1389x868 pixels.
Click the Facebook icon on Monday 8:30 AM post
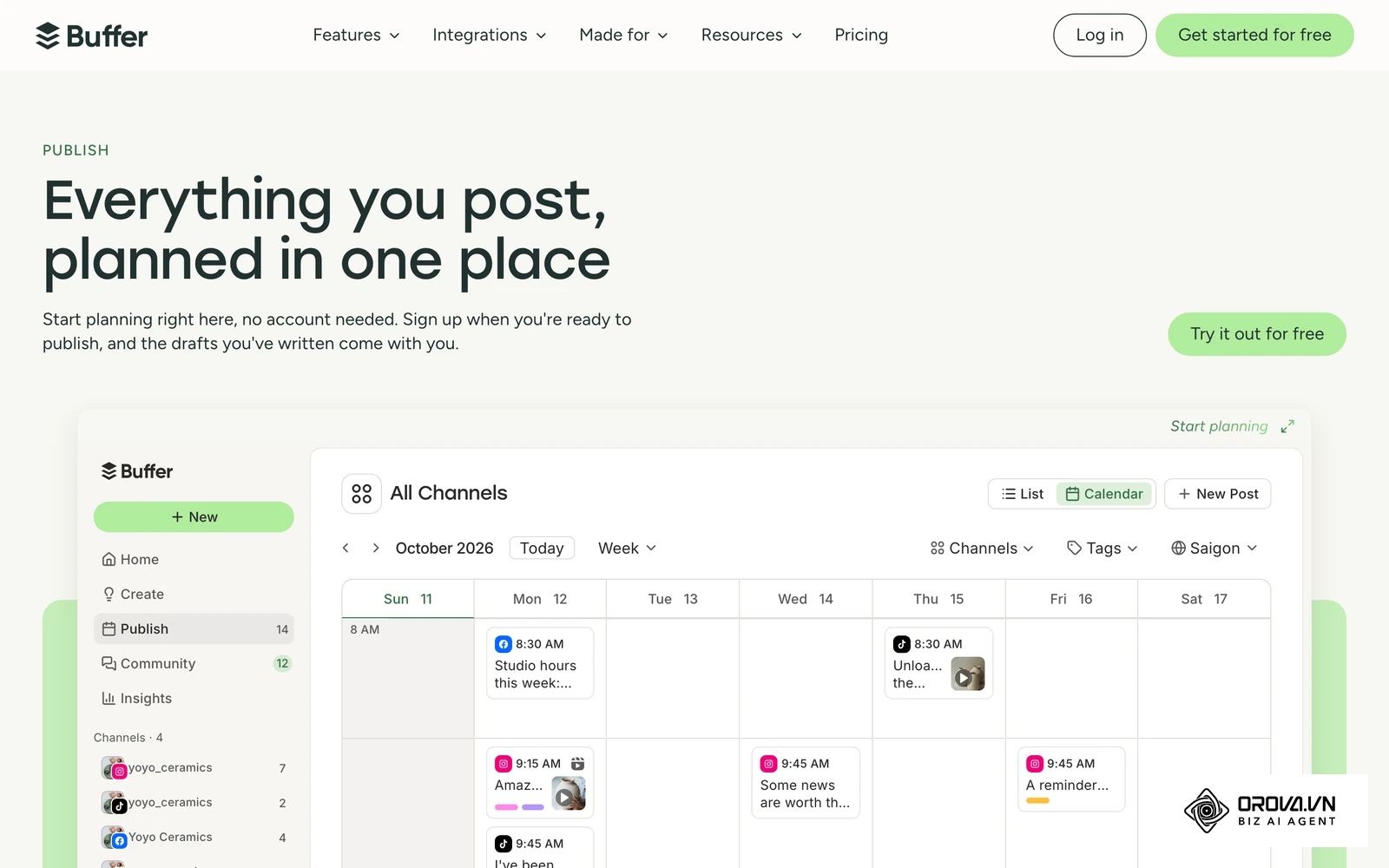503,644
